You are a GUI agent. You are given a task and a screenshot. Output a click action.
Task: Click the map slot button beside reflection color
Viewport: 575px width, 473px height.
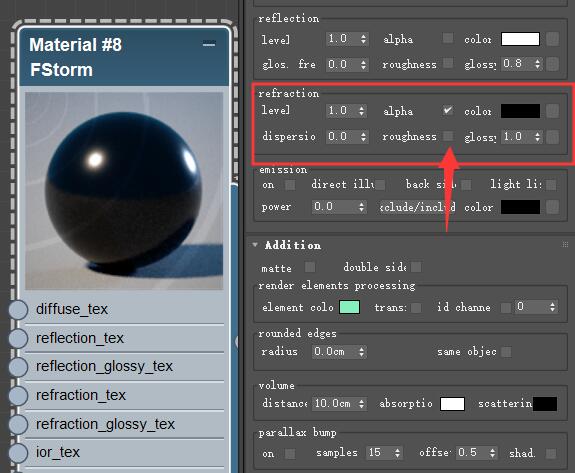[552, 39]
